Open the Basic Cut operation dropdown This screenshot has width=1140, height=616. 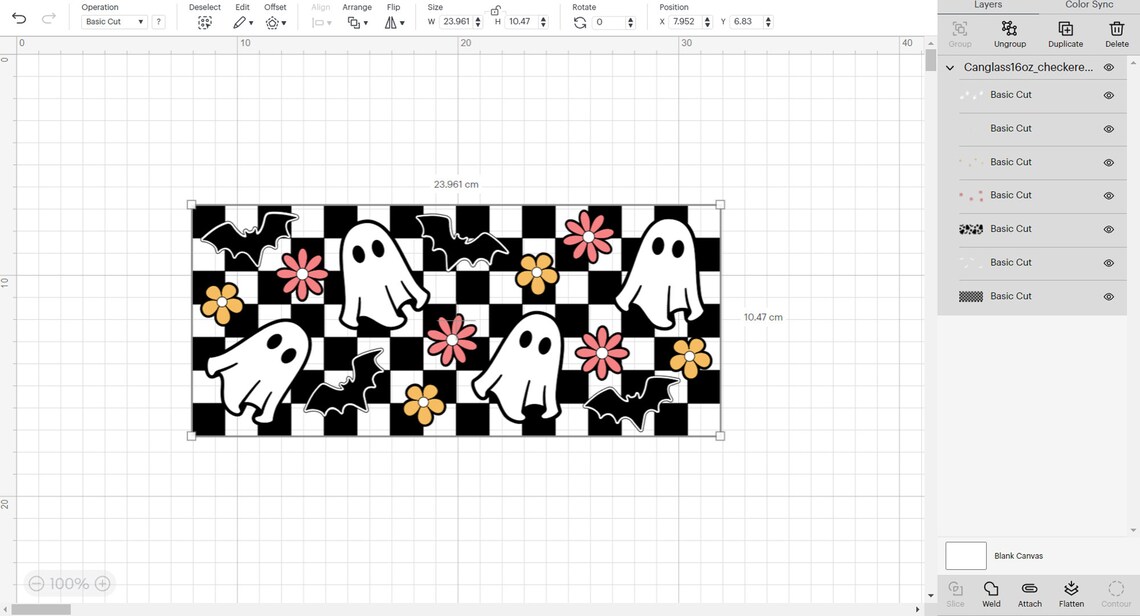pos(113,21)
